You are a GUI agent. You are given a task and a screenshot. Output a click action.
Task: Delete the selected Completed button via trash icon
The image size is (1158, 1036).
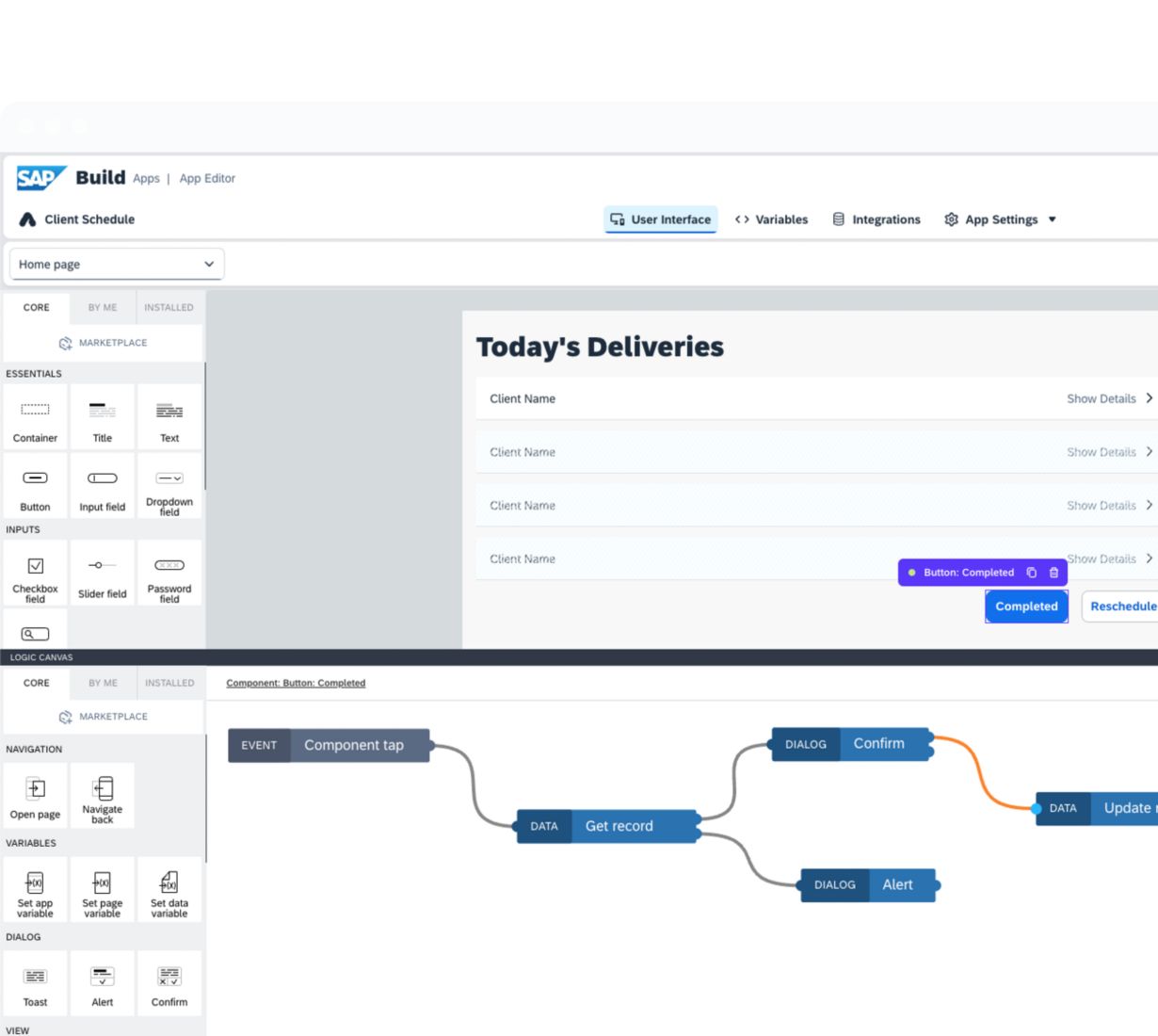click(x=1053, y=573)
